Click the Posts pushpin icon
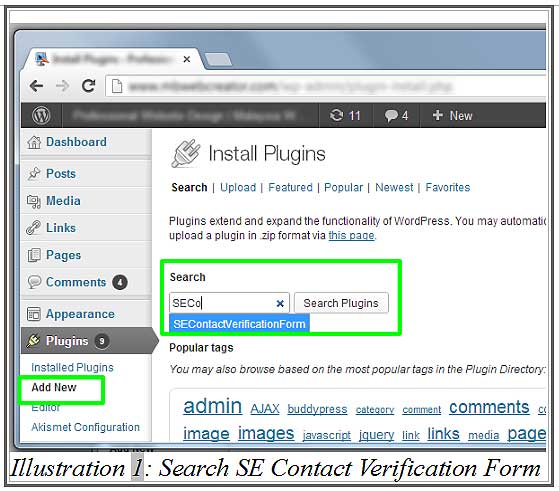This screenshot has height=491, width=559. pos(34,174)
